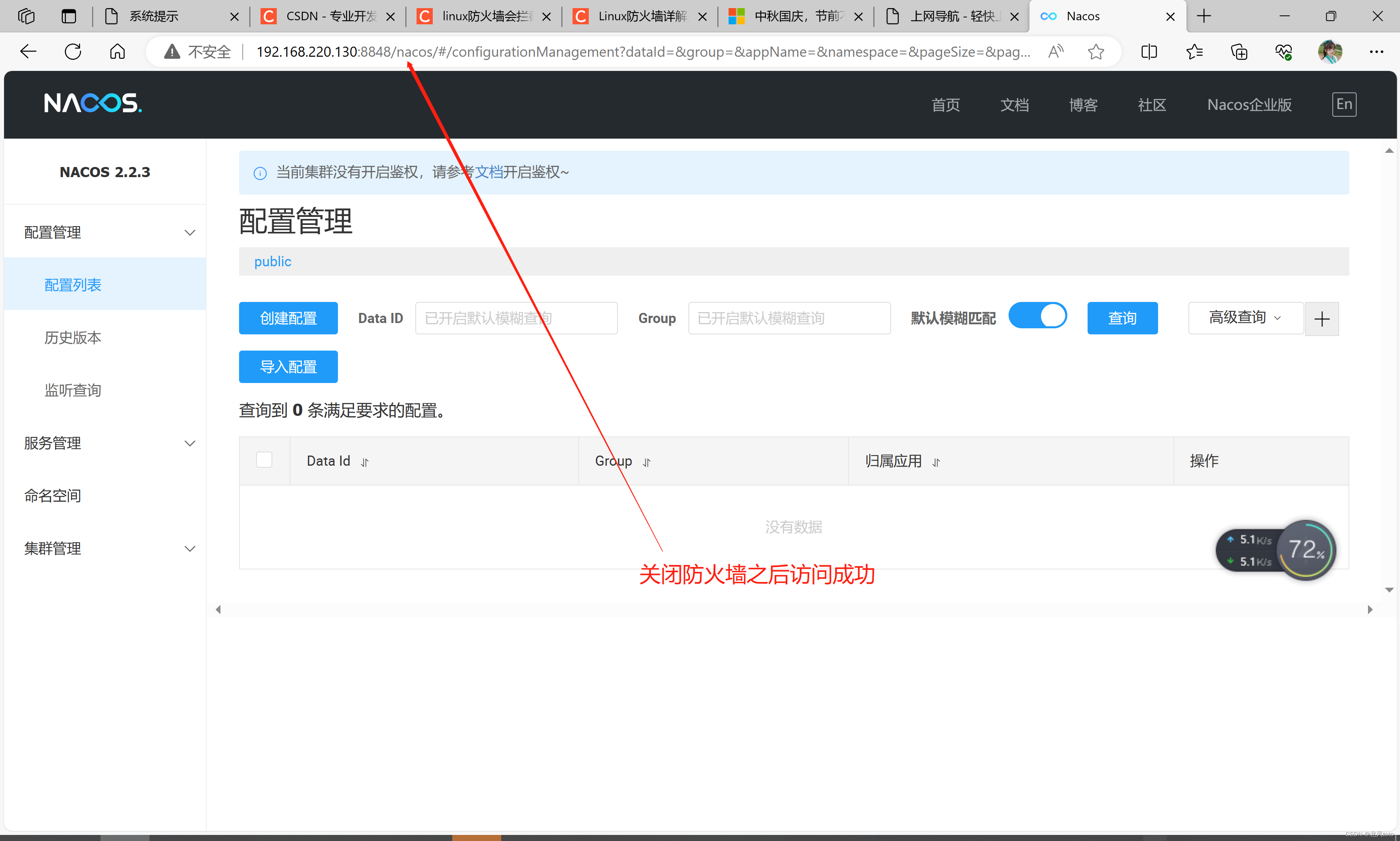
Task: Select 配置列表 in the sidebar
Action: coord(105,285)
